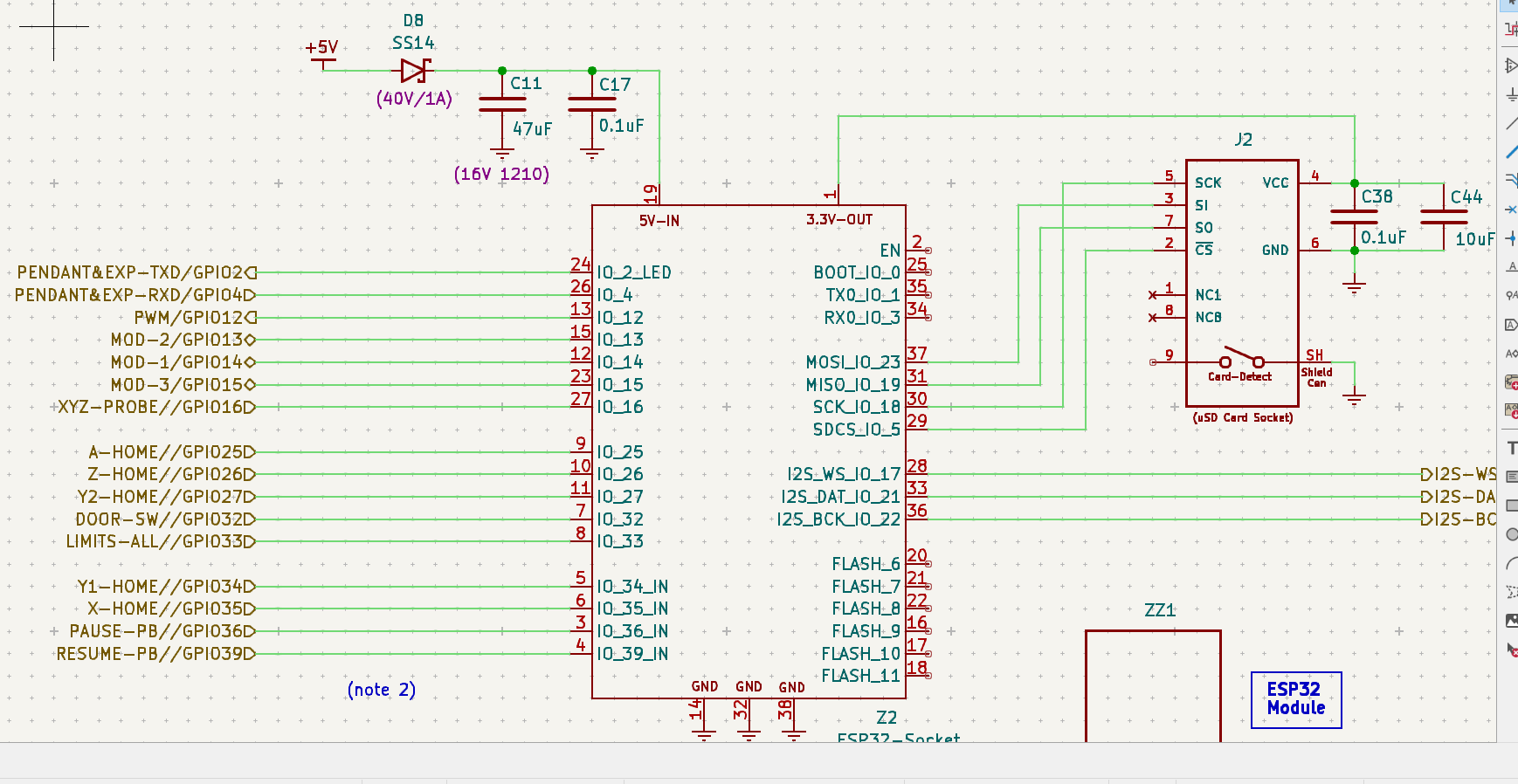Select the MOD-3/GPIO15 label
The image size is (1518, 784).
tap(183, 386)
